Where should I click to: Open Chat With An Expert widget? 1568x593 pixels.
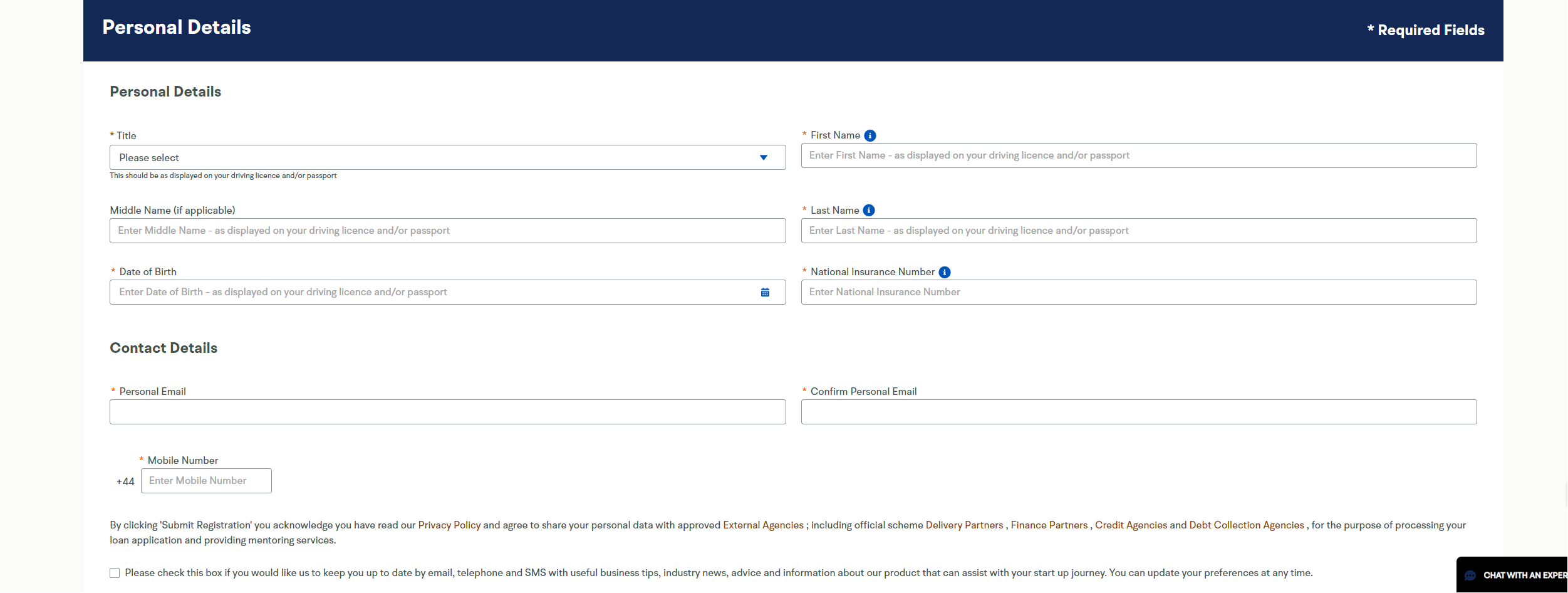(x=1524, y=575)
